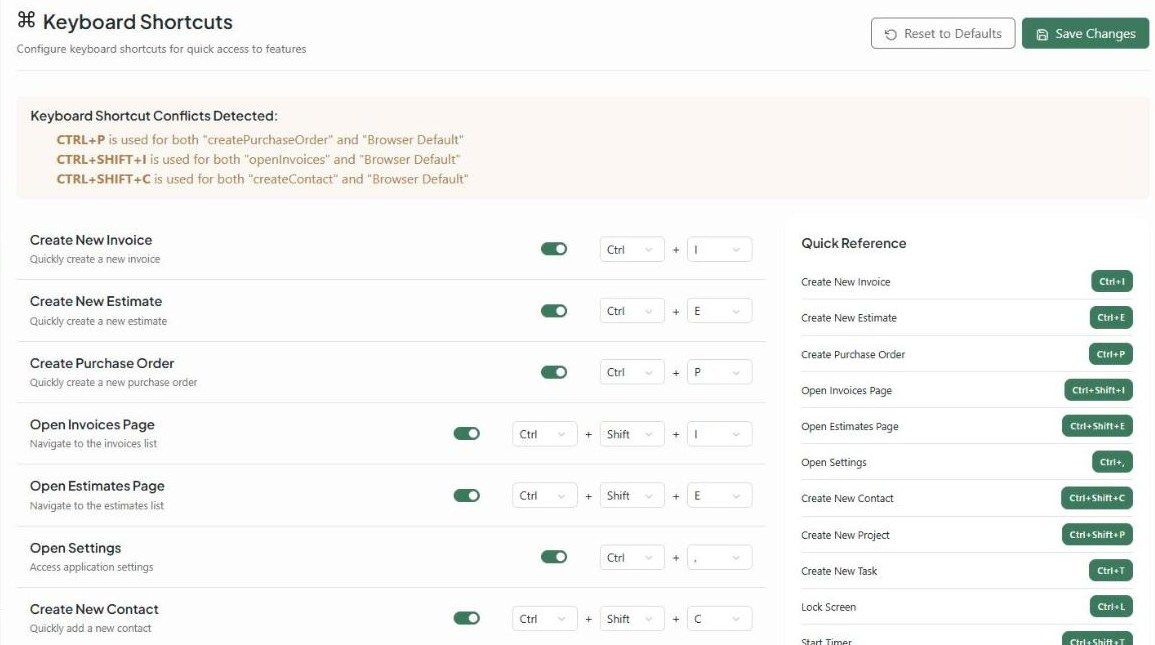Open Ctrl dropdown for Open Invoices Page
The width and height of the screenshot is (1155, 645).
click(544, 434)
